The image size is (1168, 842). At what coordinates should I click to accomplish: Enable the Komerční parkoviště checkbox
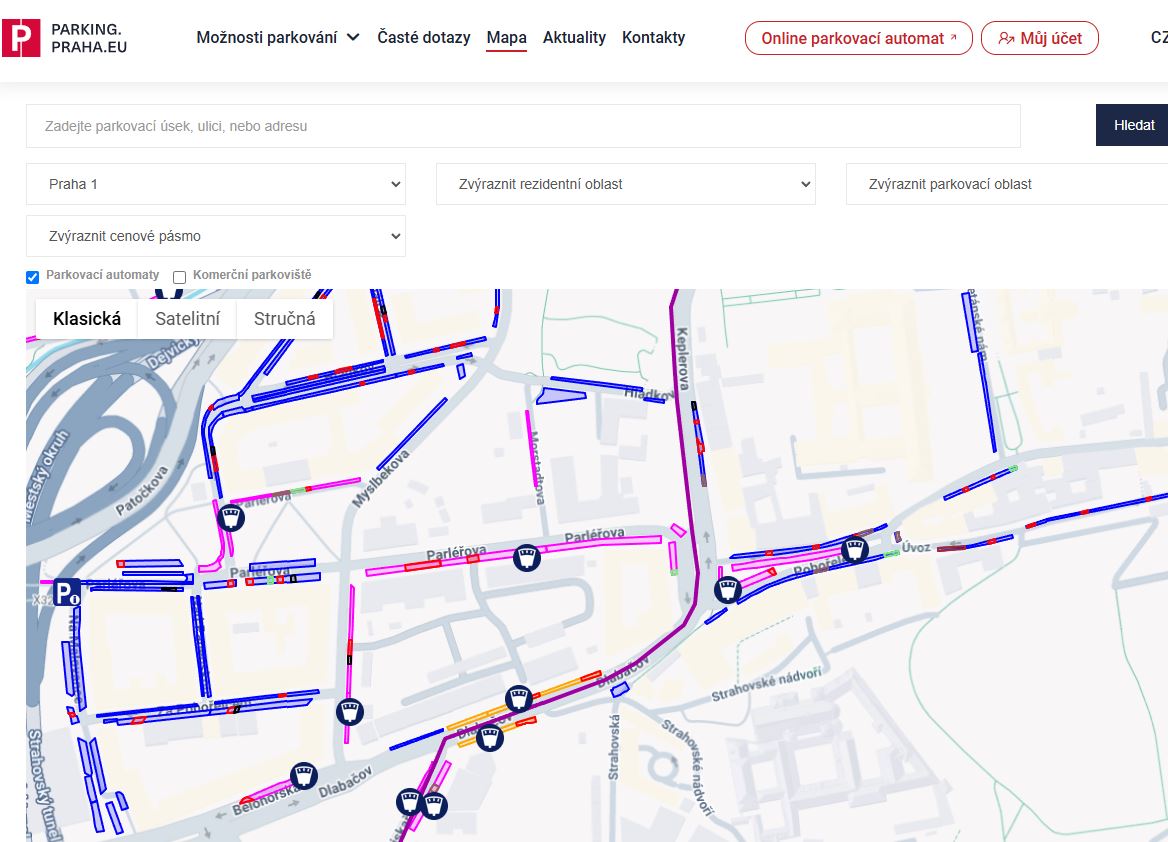(x=180, y=277)
